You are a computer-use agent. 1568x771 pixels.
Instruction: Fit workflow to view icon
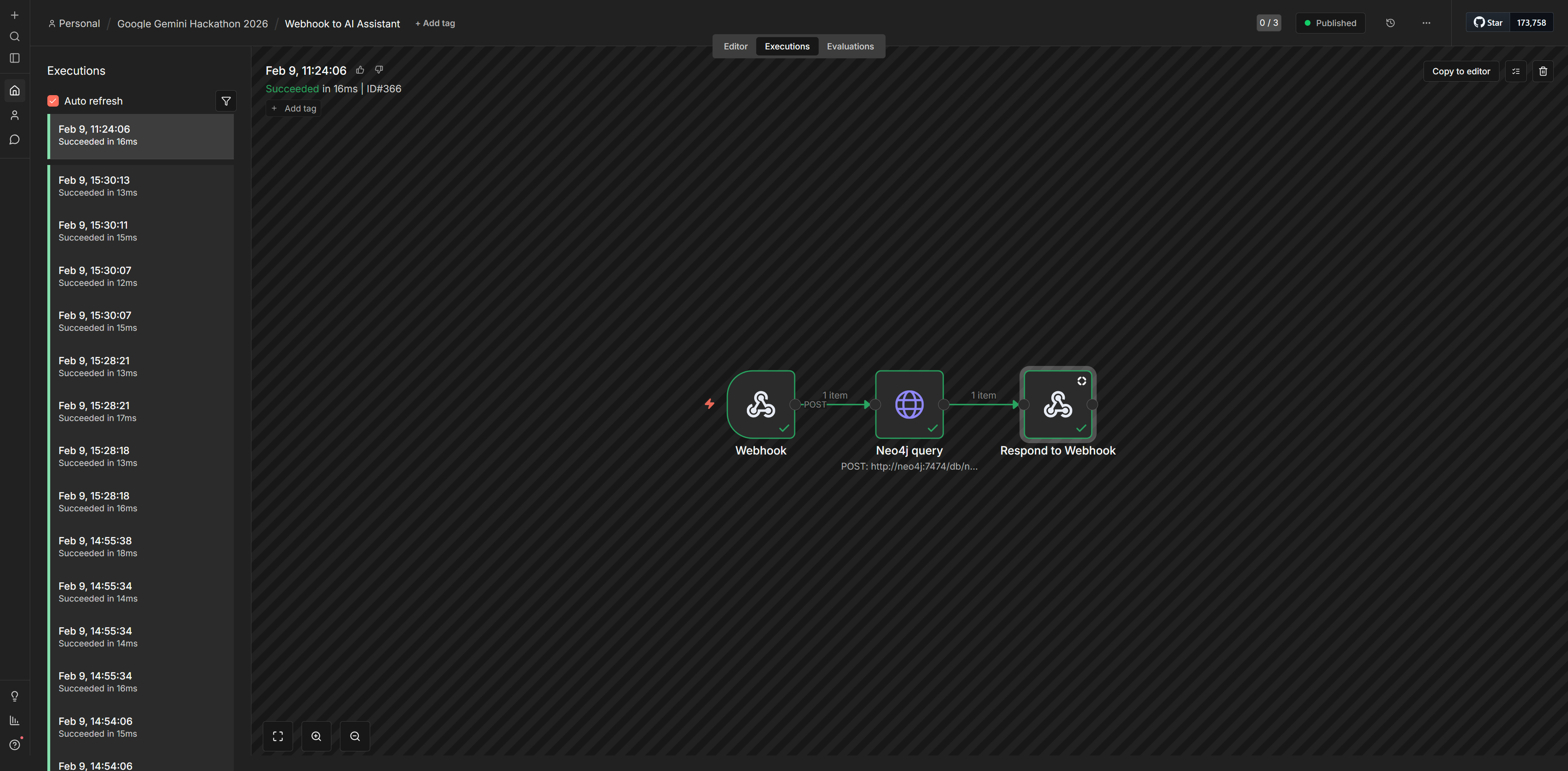tap(278, 736)
